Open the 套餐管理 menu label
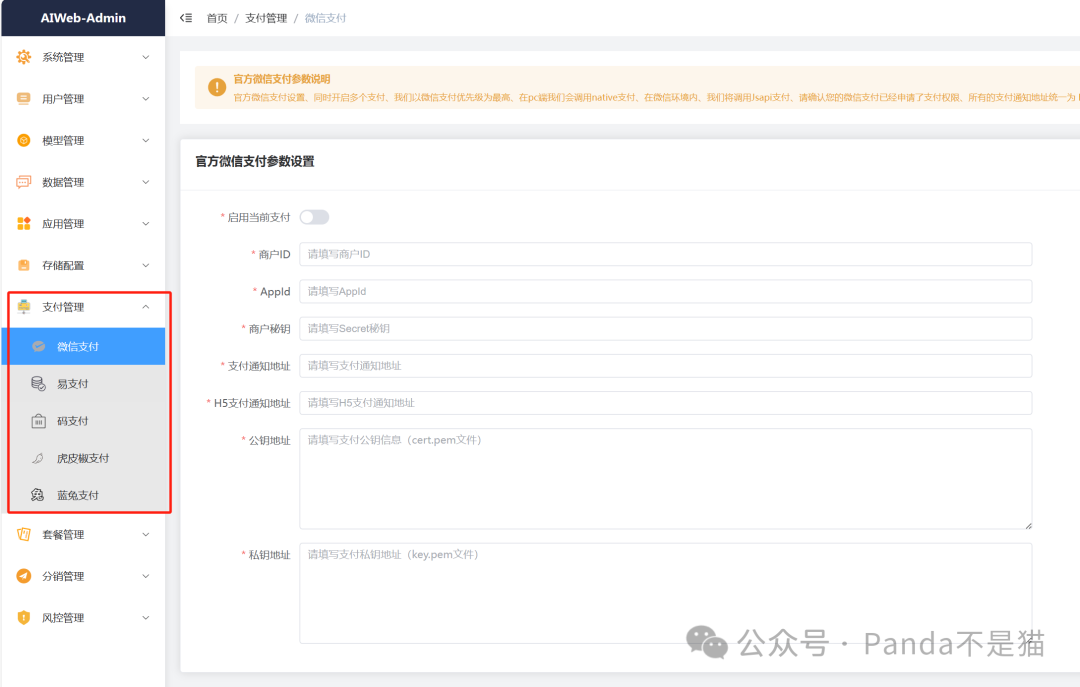This screenshot has height=687, width=1080. point(63,534)
